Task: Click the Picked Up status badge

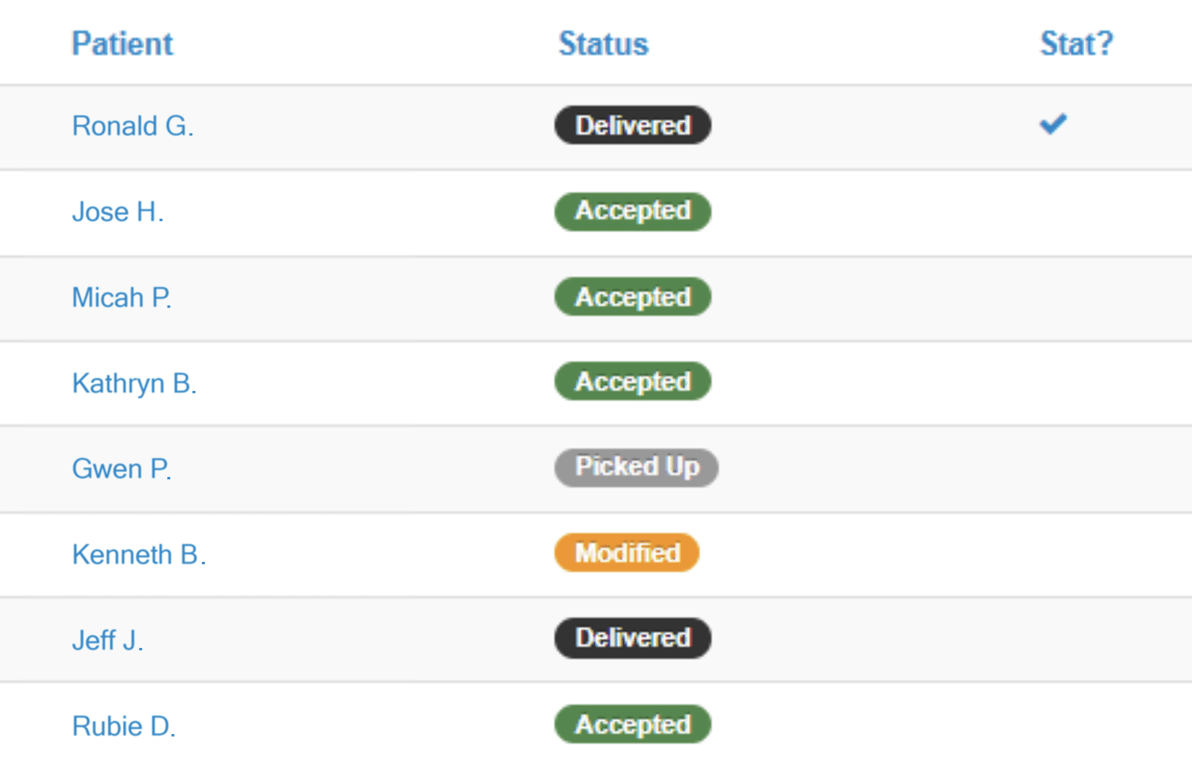Action: (x=636, y=467)
